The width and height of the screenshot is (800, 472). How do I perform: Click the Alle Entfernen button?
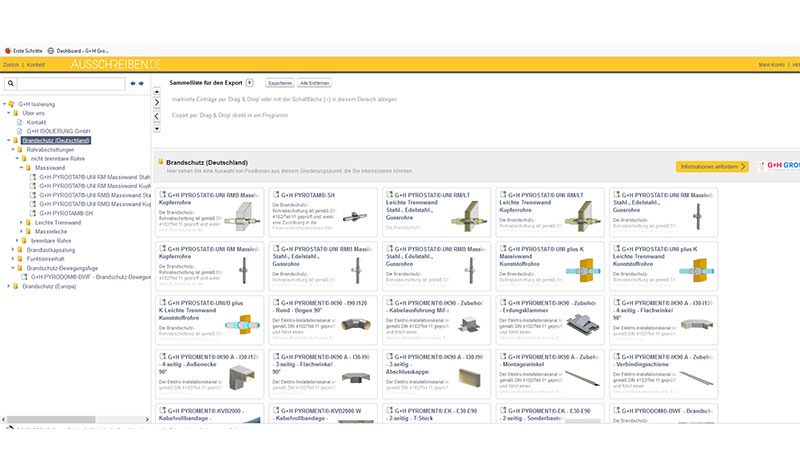[315, 83]
